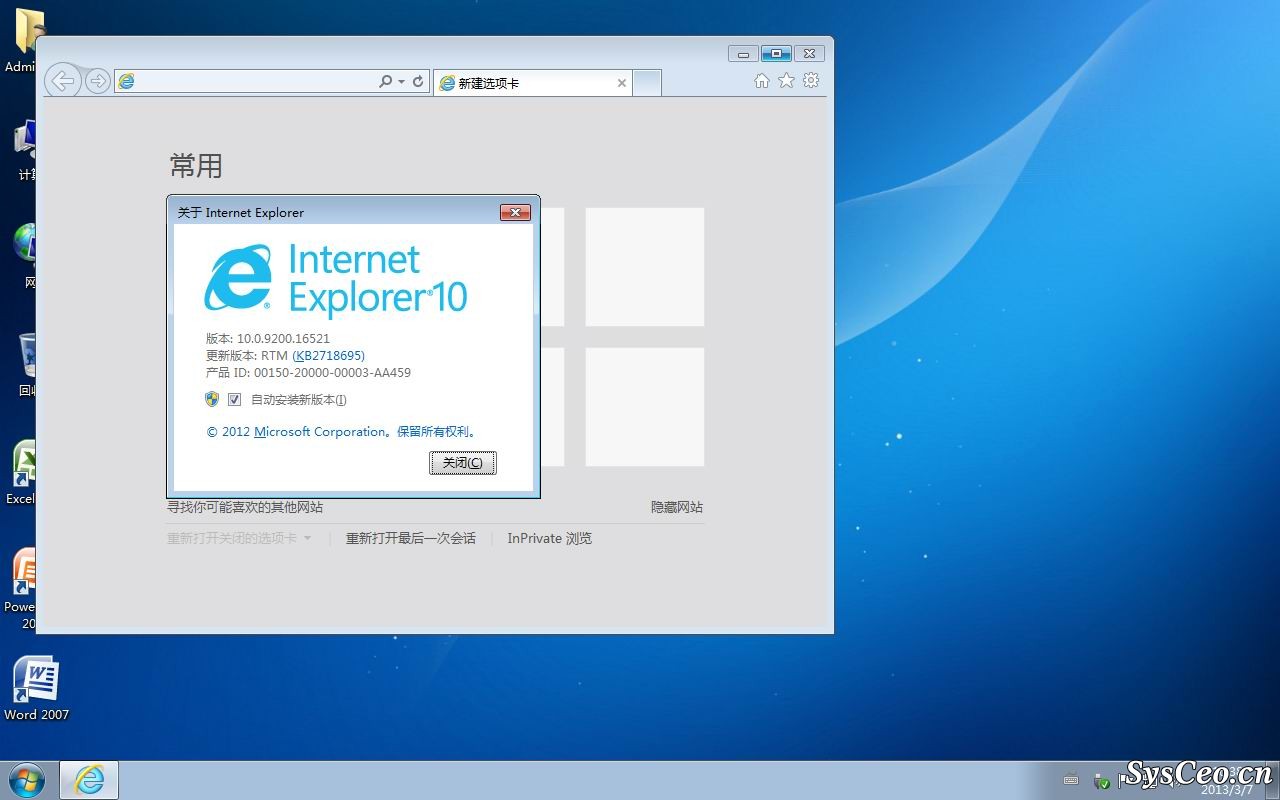Click the bottom-right frequent site tile

[x=645, y=407]
